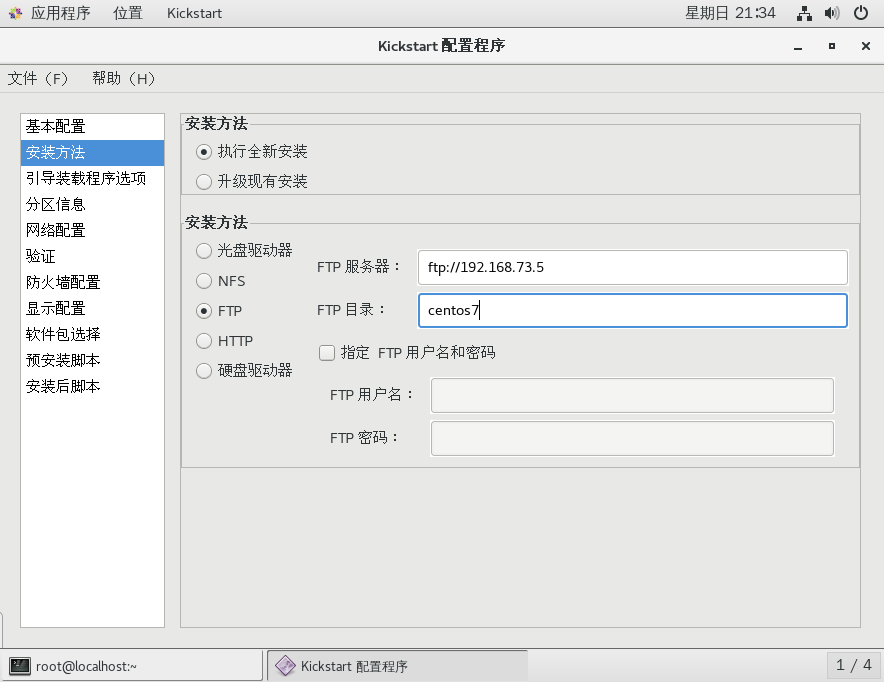This screenshot has height=682, width=884.
Task: Click the Kickstart diamond icon in taskbar
Action: click(285, 666)
